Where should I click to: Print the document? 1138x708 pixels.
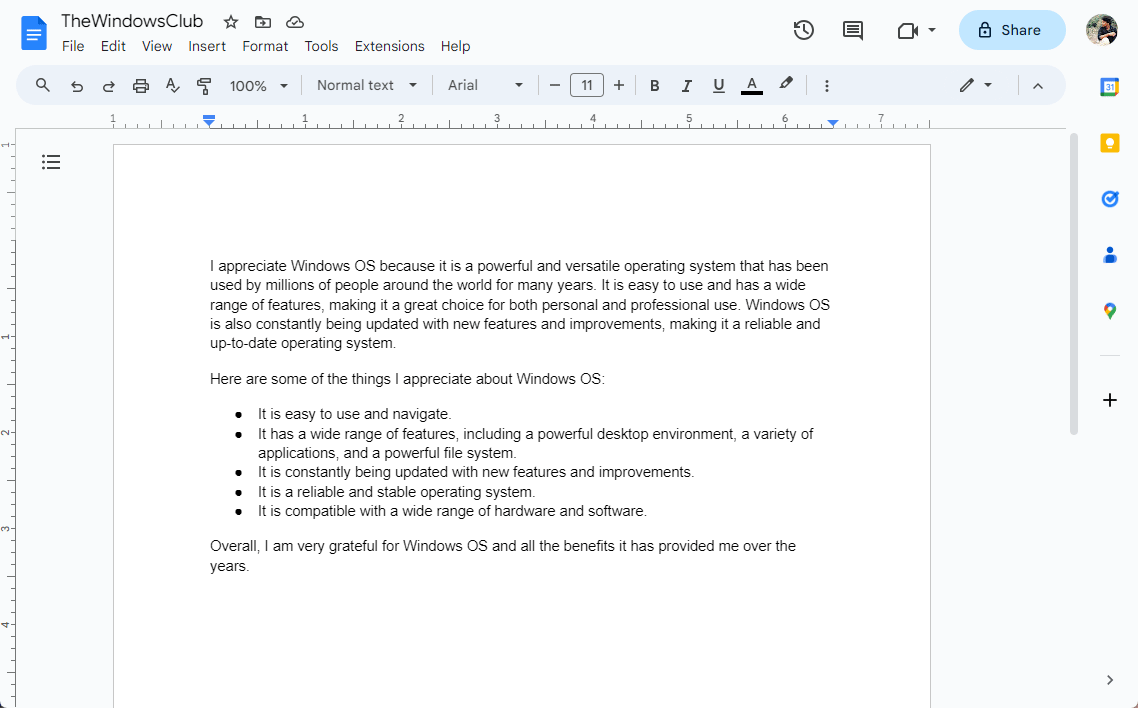tap(141, 86)
